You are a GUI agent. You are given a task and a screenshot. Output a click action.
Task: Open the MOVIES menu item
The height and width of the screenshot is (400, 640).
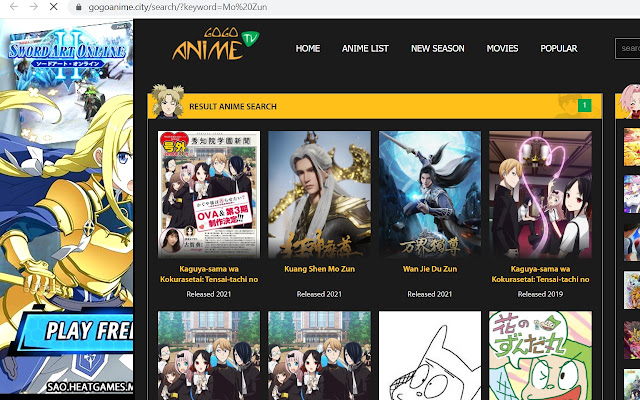point(502,49)
